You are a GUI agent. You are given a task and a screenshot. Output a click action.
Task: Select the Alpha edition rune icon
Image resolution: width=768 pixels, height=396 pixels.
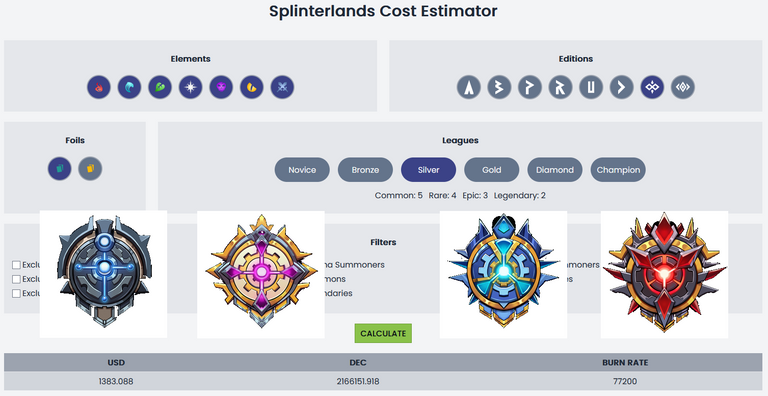point(469,87)
